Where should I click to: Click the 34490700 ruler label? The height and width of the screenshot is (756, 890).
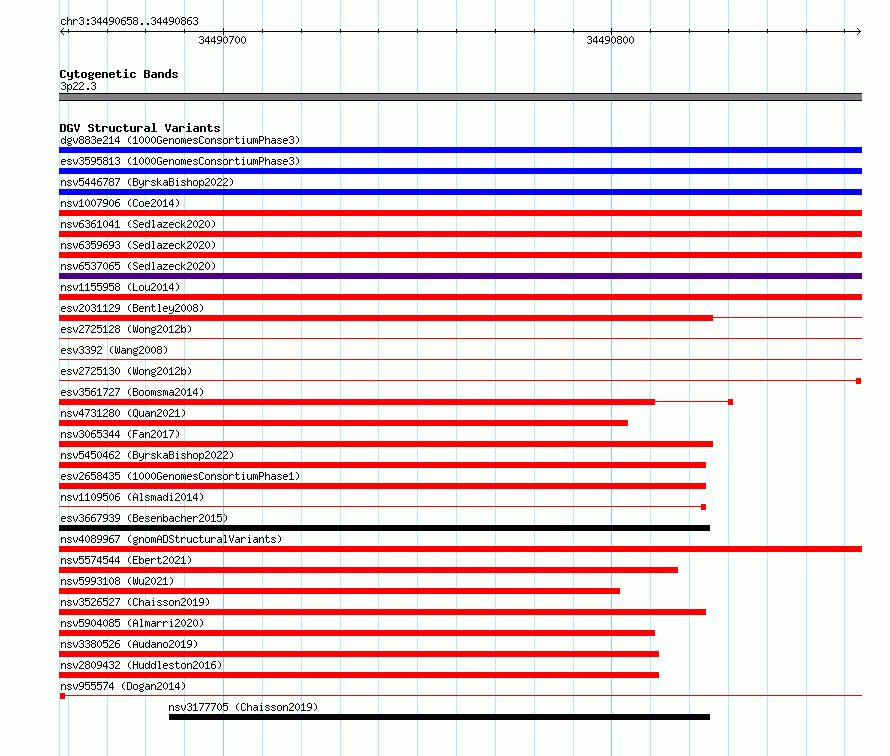[x=222, y=40]
